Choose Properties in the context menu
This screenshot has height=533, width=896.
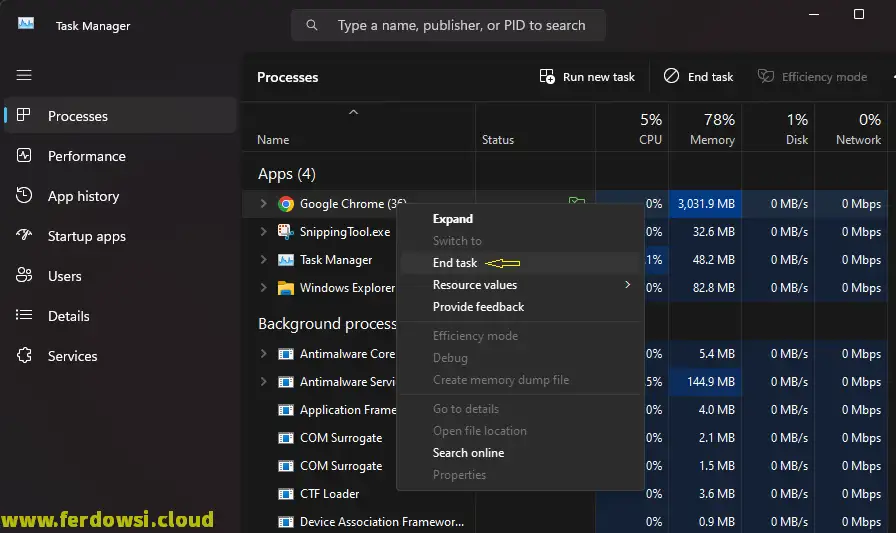[520, 475]
